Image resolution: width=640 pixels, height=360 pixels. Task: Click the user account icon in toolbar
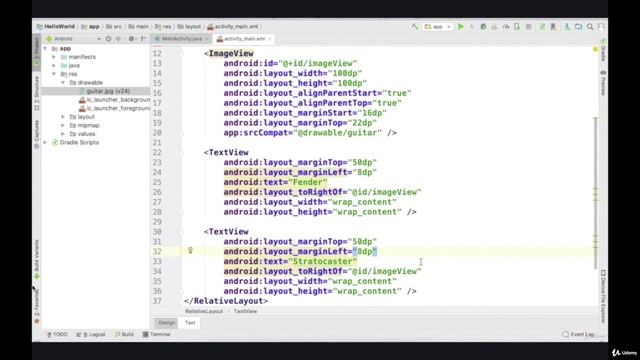click(x=601, y=27)
